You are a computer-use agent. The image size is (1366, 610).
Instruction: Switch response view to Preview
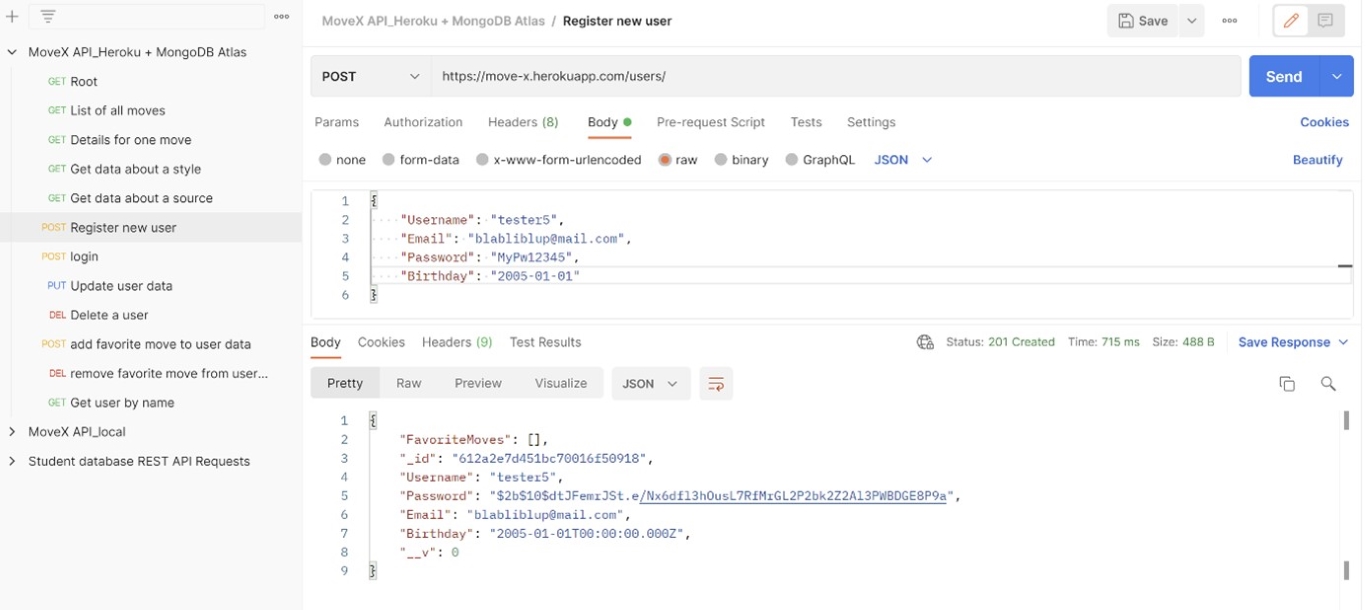point(478,384)
